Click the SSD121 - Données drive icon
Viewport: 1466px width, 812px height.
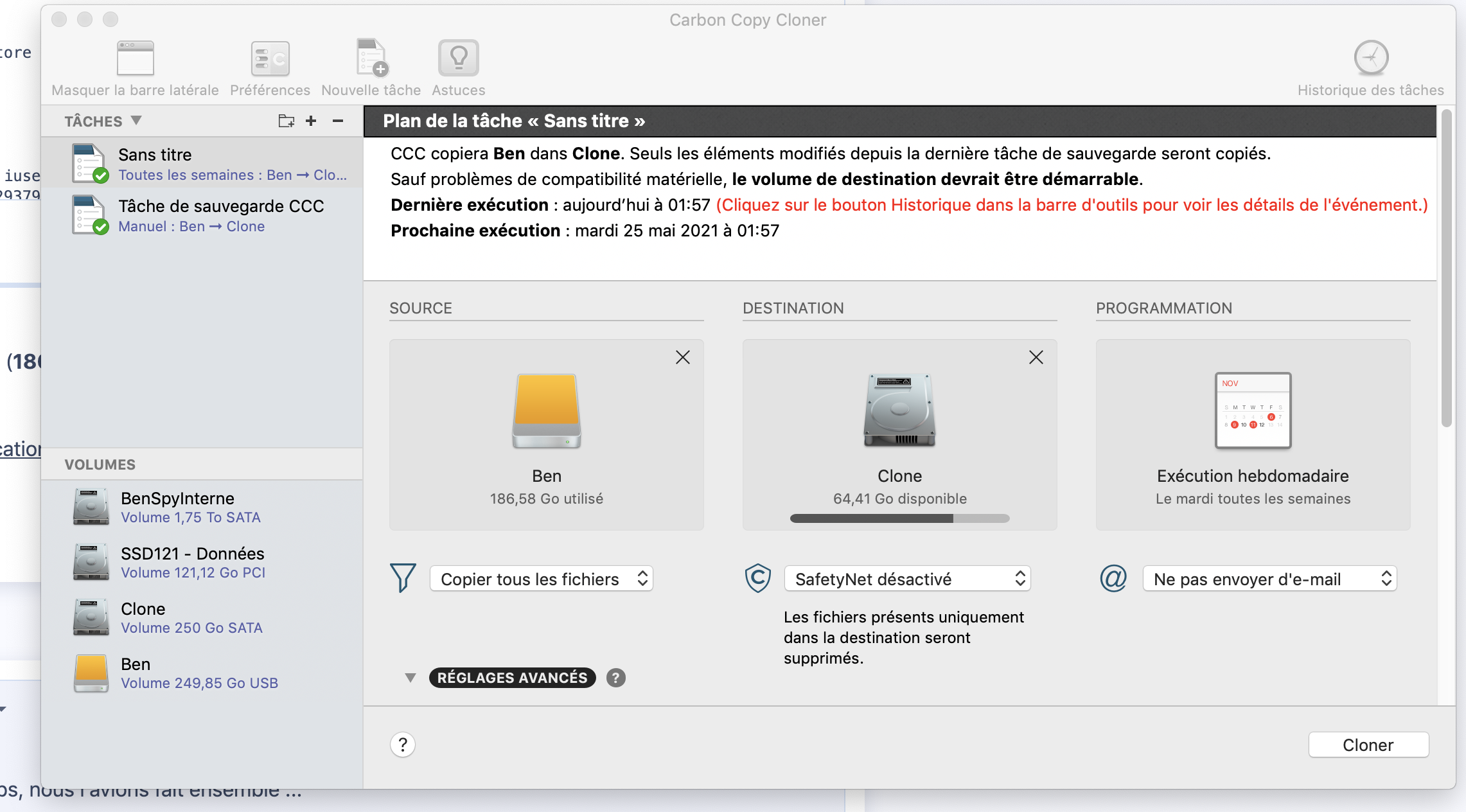(91, 563)
